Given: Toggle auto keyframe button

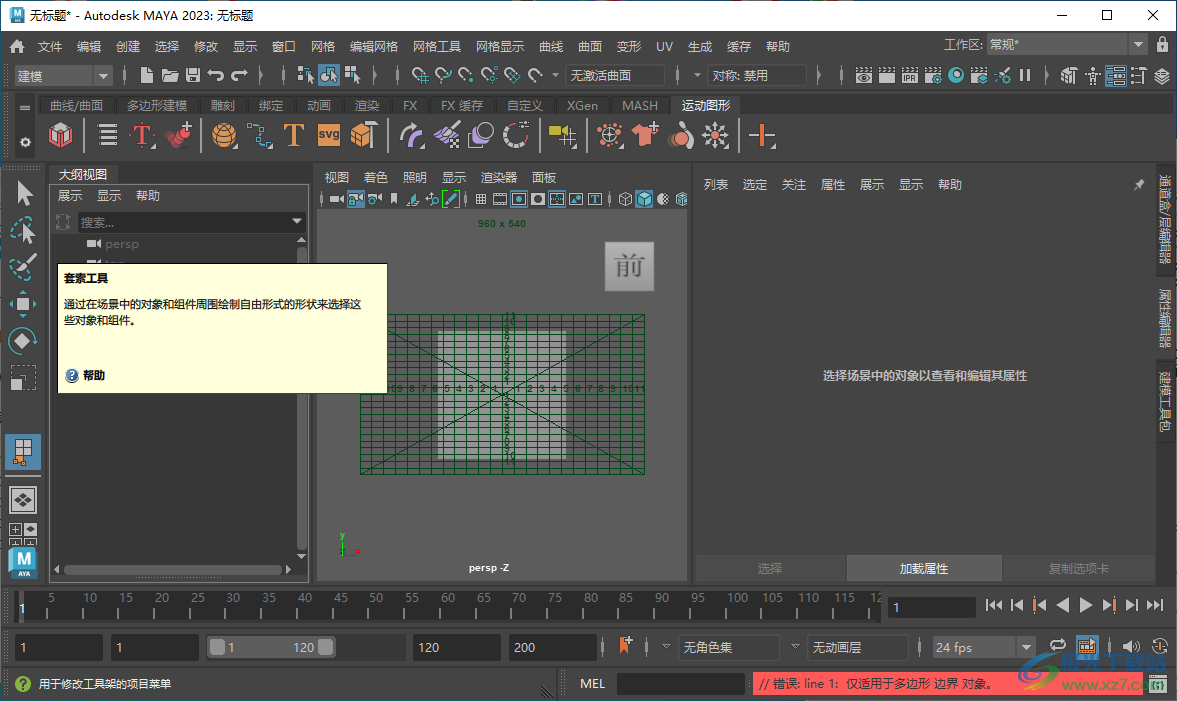Looking at the screenshot, I should click(x=1160, y=645).
